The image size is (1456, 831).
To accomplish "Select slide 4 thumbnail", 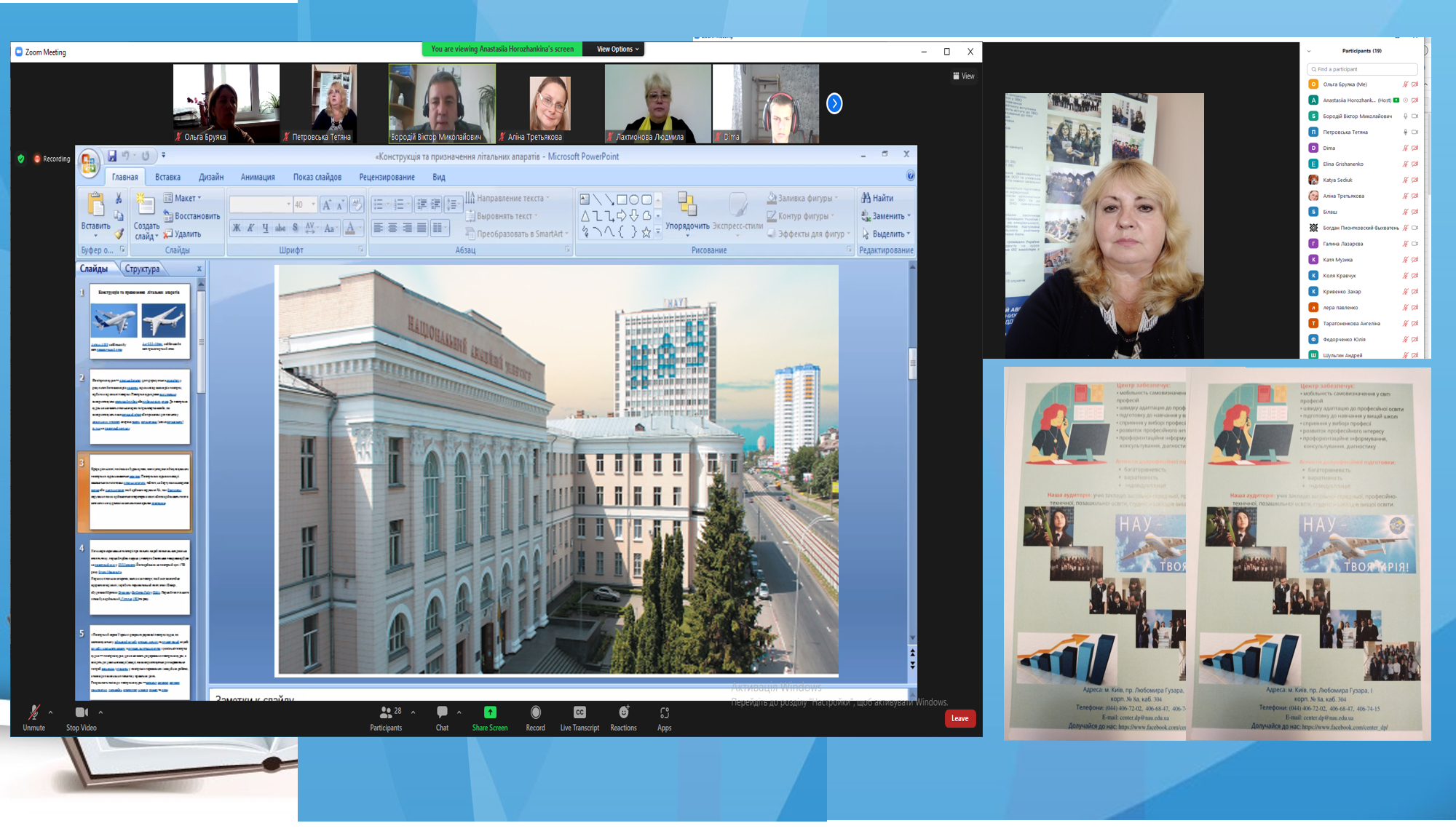I will point(140,577).
